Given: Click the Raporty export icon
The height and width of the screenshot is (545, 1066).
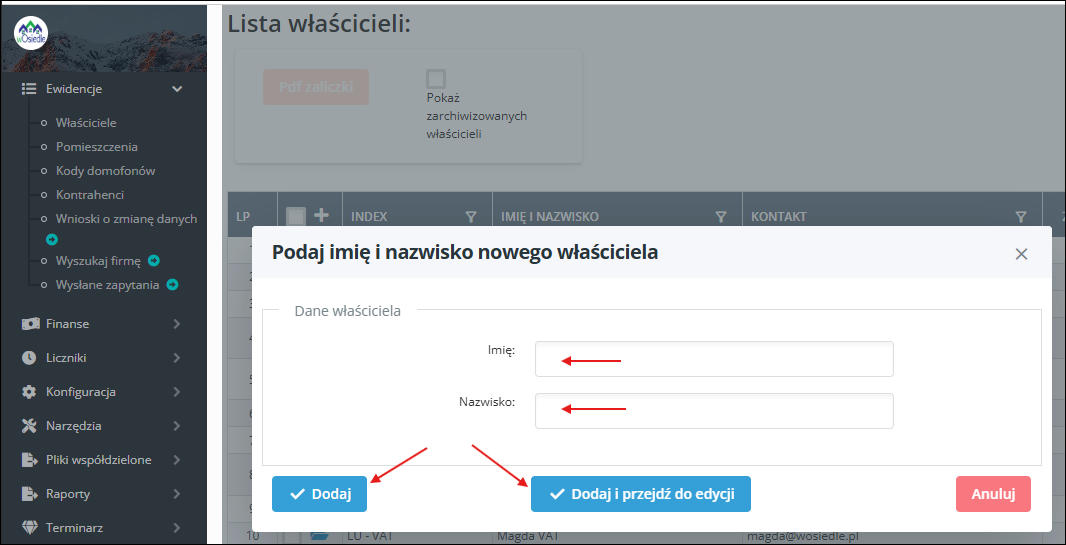Looking at the screenshot, I should click(29, 493).
